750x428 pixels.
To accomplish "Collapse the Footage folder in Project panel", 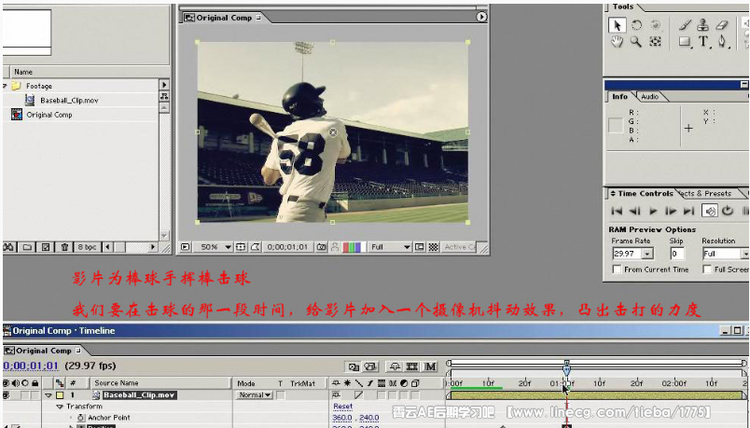I will click(5, 86).
